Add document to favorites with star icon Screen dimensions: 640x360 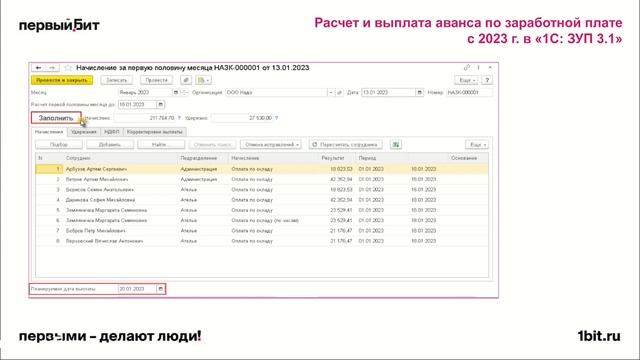click(68, 68)
